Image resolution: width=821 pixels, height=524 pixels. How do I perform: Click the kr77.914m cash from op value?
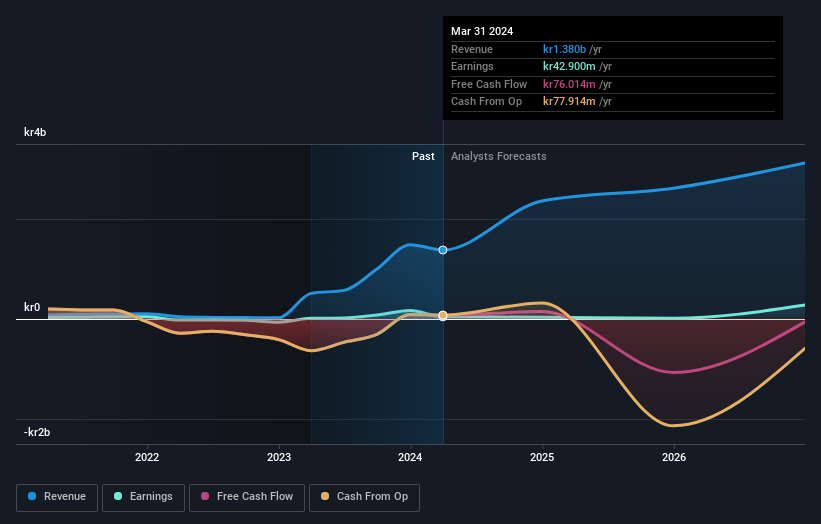569,102
